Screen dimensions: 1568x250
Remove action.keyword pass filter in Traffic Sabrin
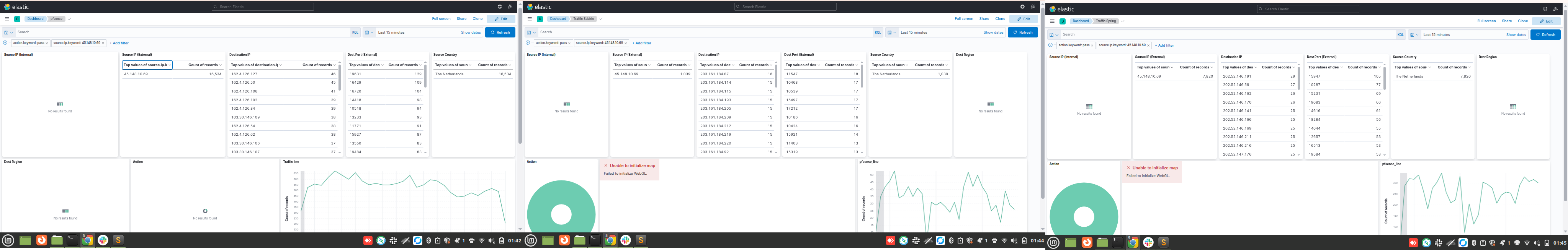(569, 43)
